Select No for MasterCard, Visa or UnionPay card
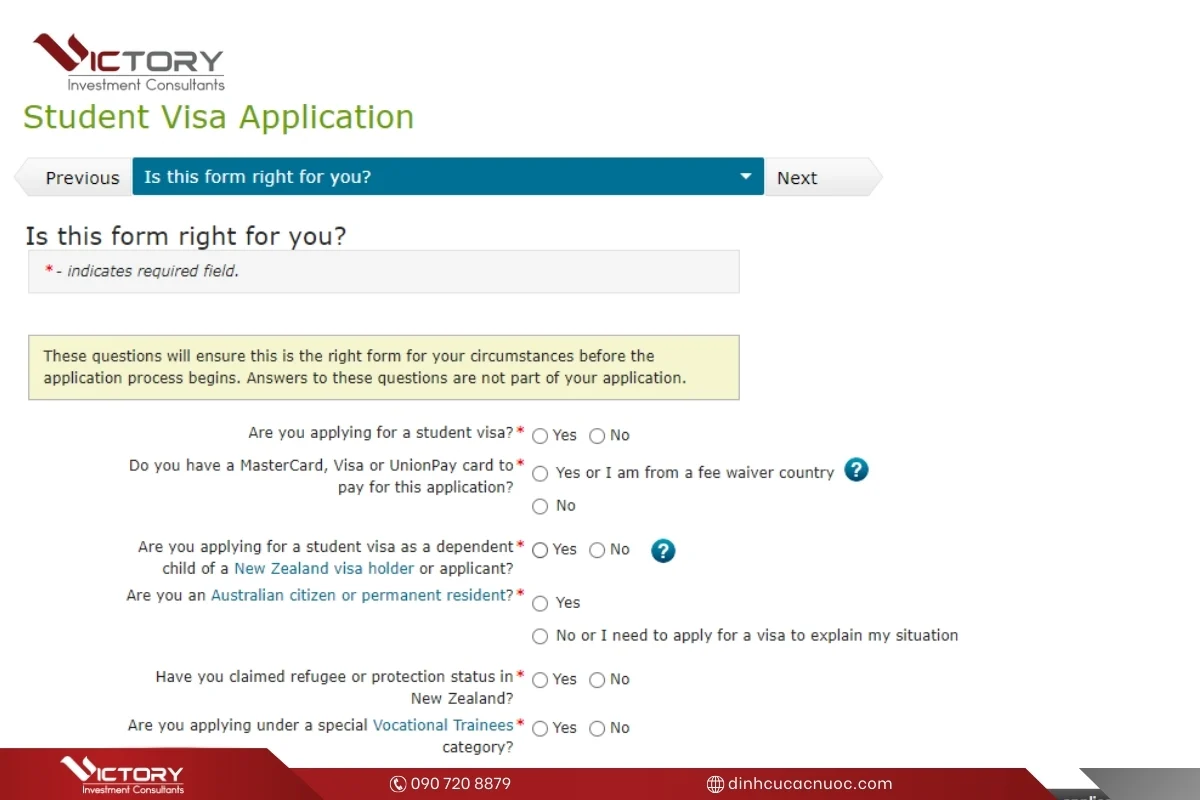Screen dimensions: 1200x800 tap(541, 506)
